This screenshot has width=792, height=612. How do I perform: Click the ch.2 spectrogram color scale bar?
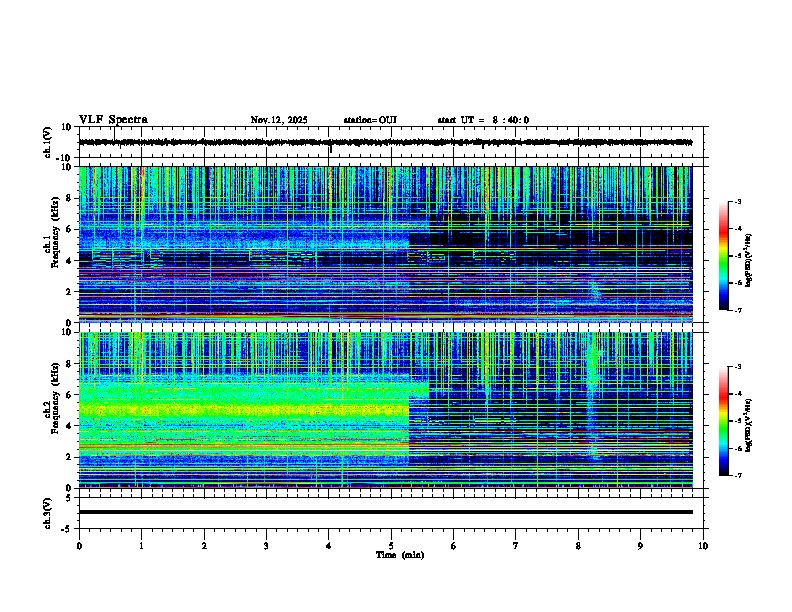(723, 421)
